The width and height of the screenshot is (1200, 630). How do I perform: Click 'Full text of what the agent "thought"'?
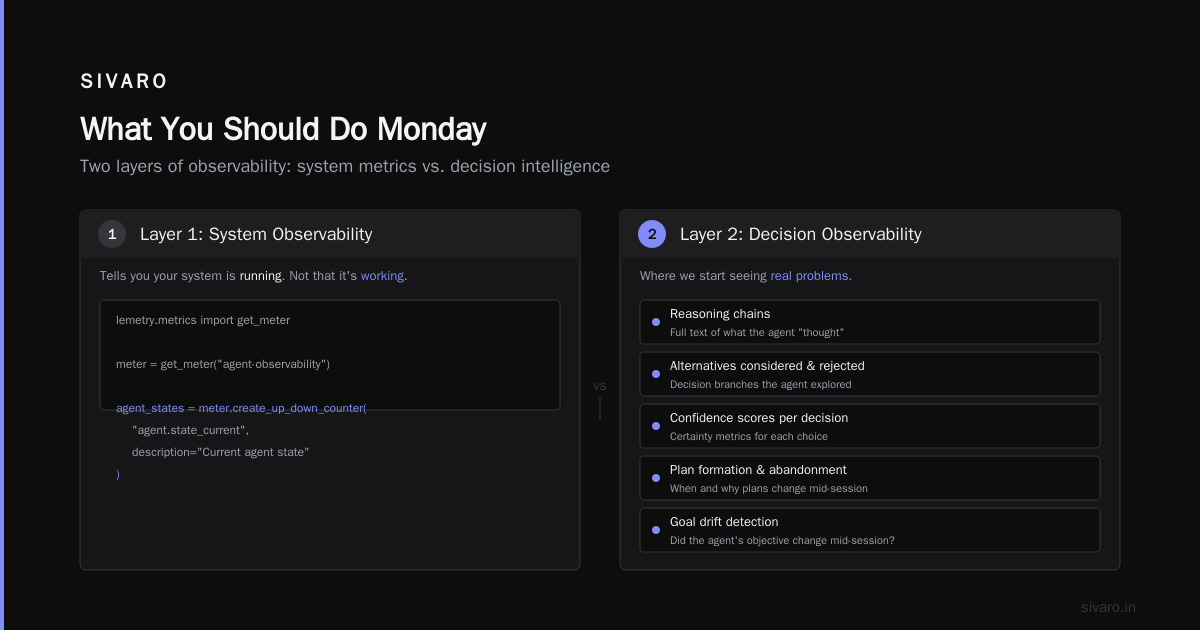tap(757, 332)
